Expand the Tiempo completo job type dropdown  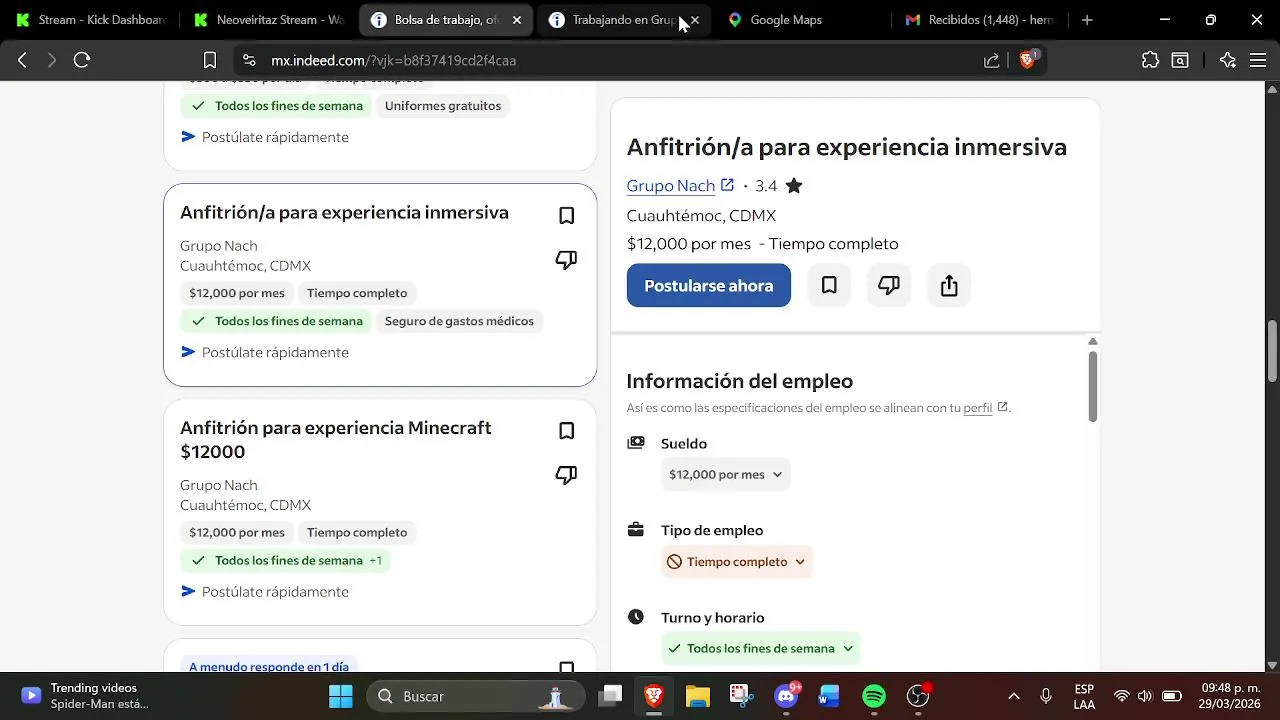click(x=737, y=562)
